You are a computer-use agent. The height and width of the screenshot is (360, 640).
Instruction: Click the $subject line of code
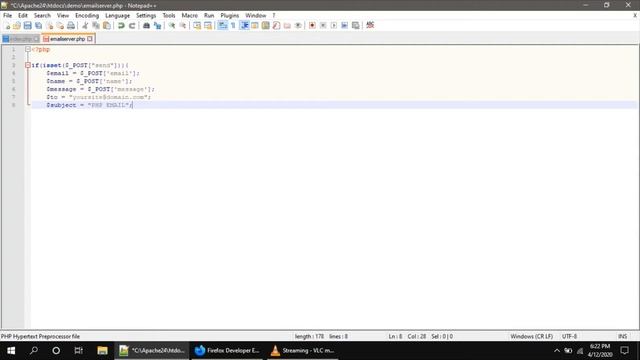point(334,105)
